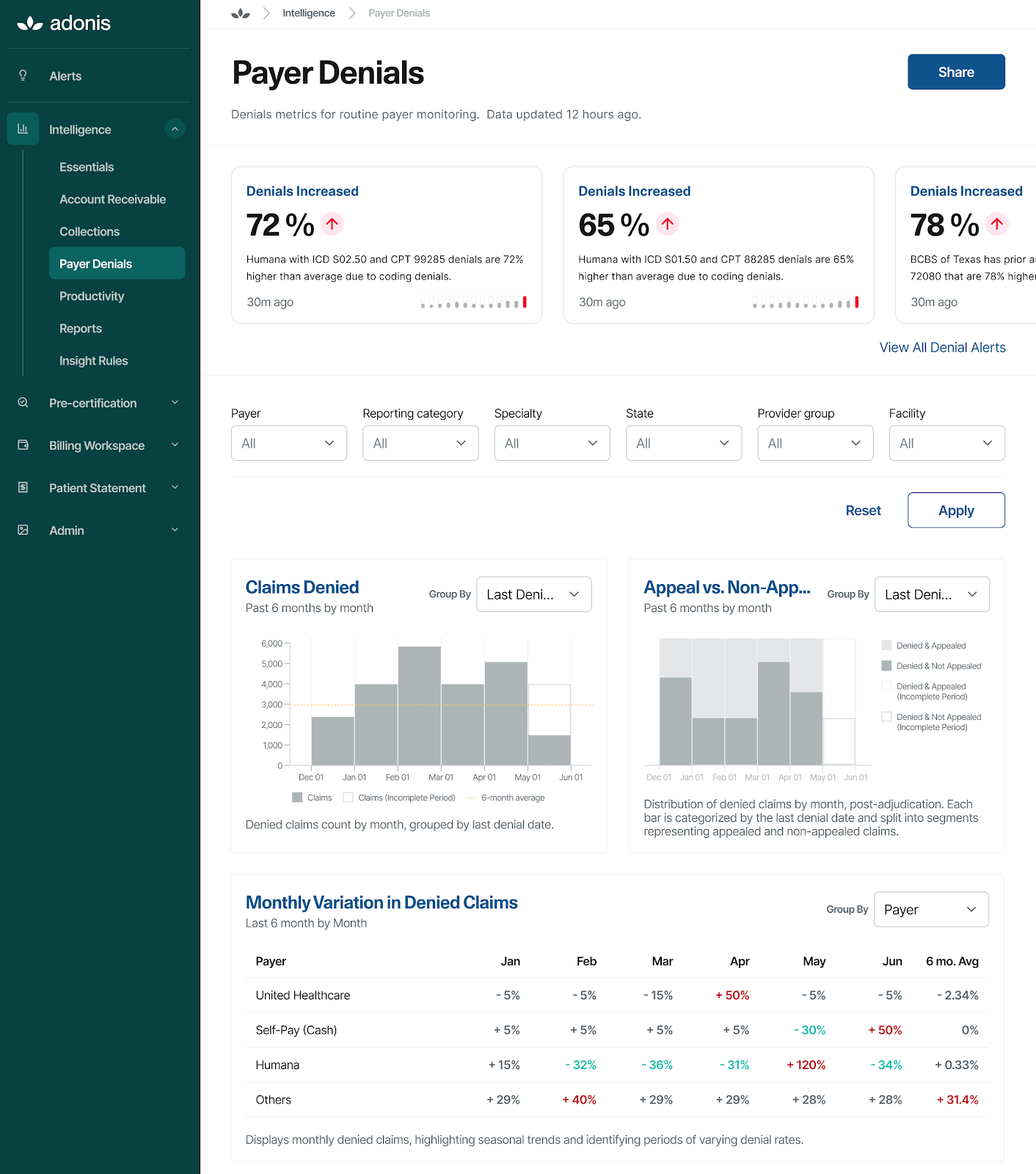Click the Billing Workspace wallet icon
This screenshot has width=1036, height=1174.
23,445
